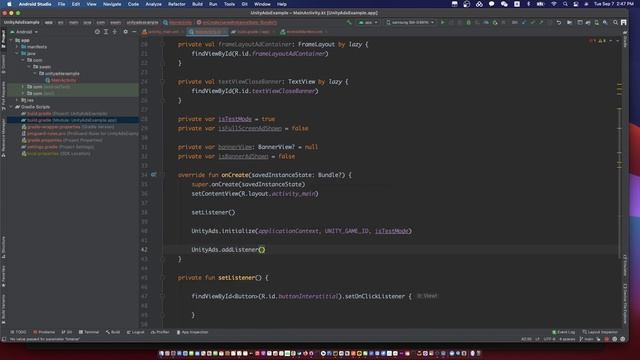The image size is (640, 360).
Task: Open the Resource Manager sidebar tab
Action: (x=3, y=137)
